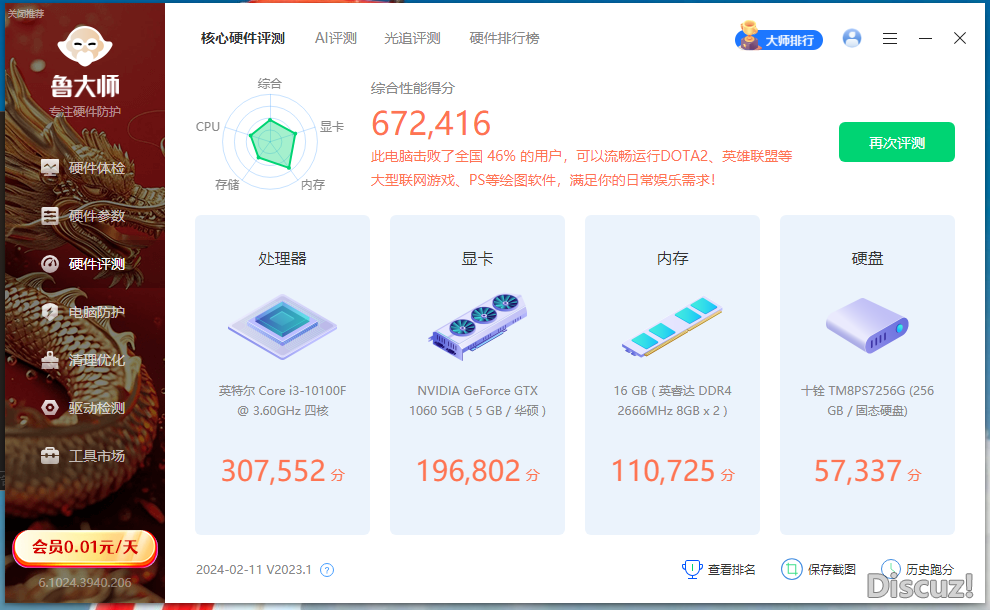Go to 清理优化 in the sidebar
The image size is (990, 610).
(x=83, y=360)
